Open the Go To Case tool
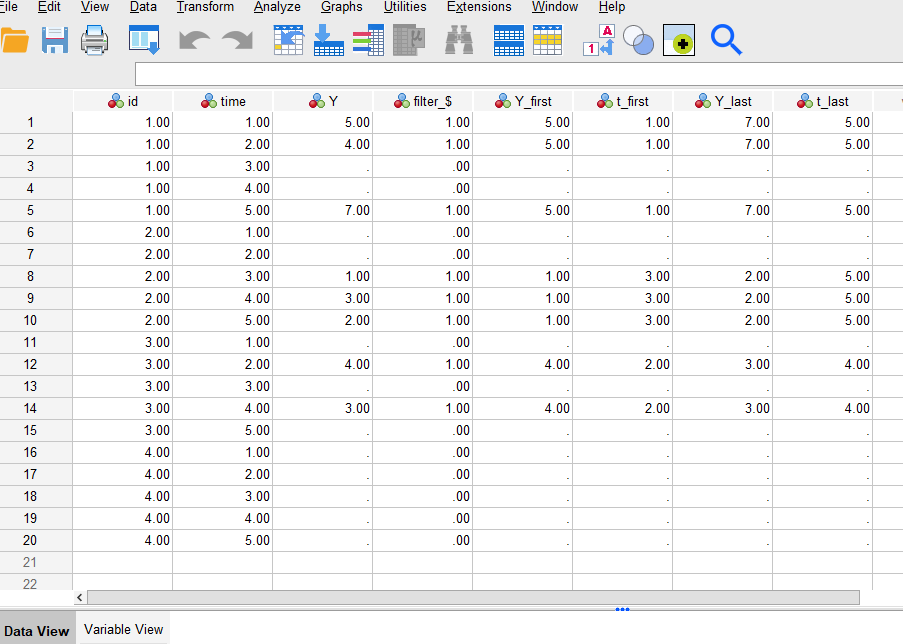Viewport: 903px width, 644px height. pos(288,40)
